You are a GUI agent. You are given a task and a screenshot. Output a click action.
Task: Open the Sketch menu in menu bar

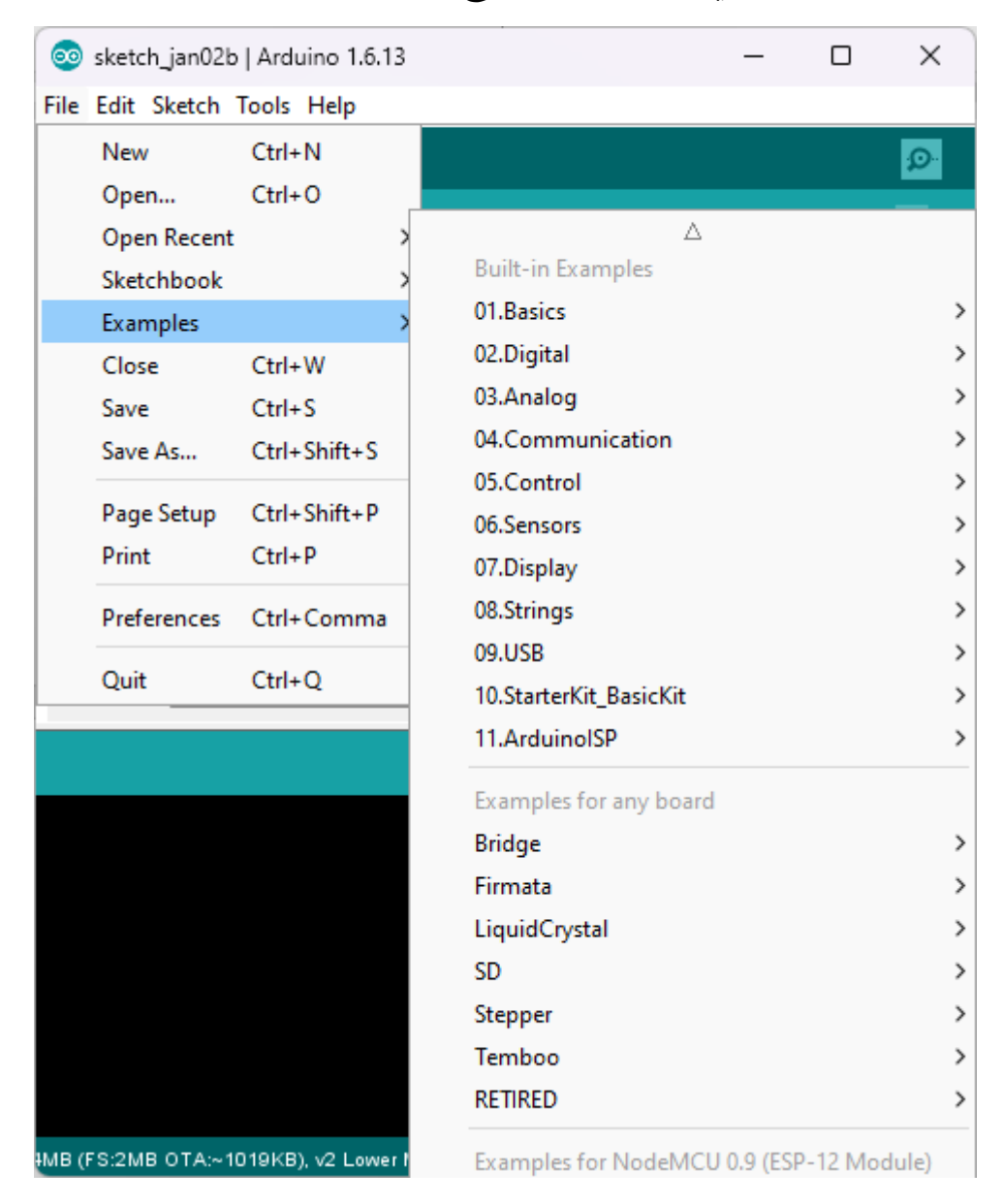point(185,106)
